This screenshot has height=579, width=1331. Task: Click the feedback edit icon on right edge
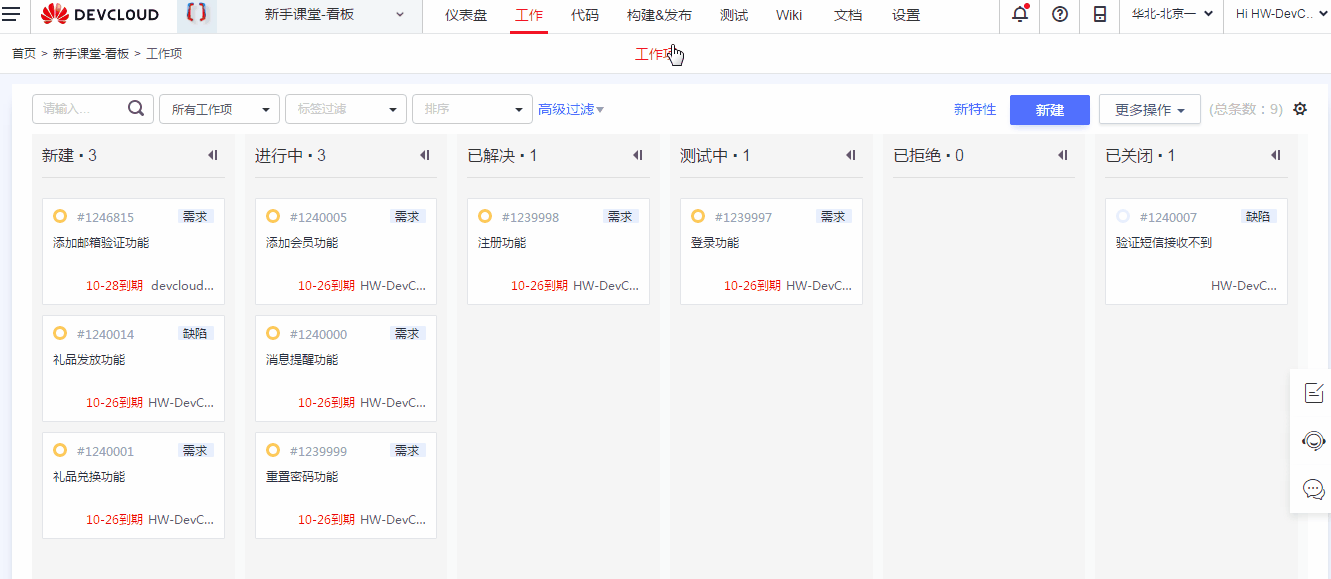click(1313, 392)
